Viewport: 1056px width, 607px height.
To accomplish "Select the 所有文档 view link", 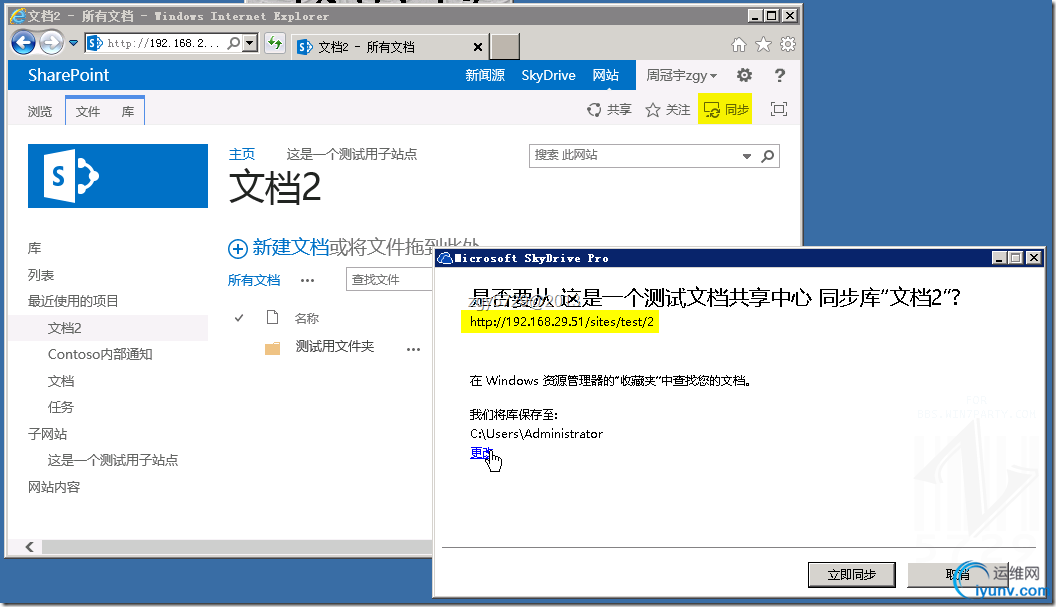I will [254, 280].
